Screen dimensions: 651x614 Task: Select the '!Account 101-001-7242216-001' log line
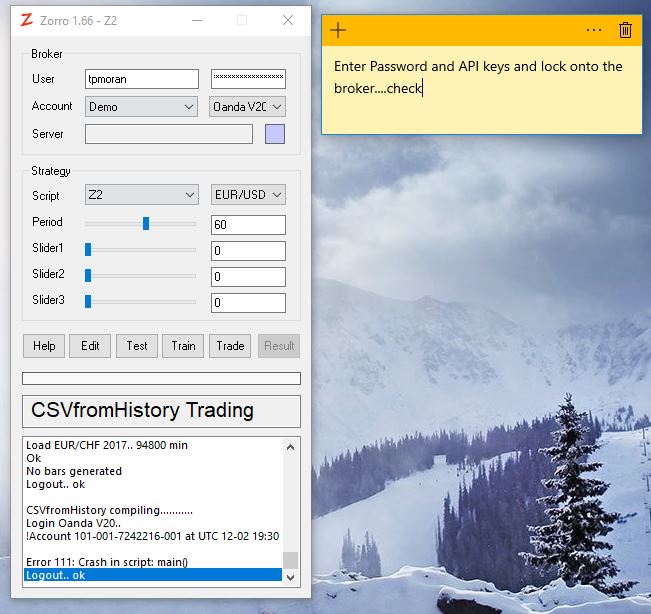(152, 536)
